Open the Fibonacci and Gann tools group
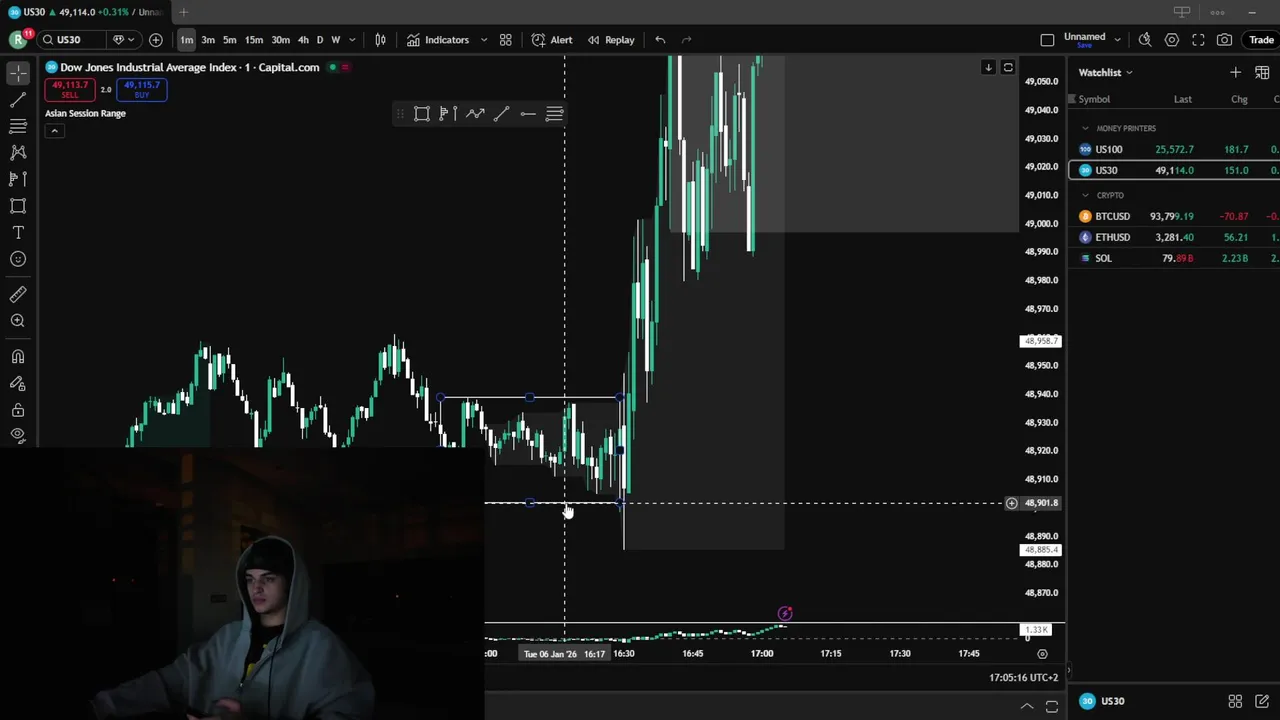The width and height of the screenshot is (1280, 720). point(18,126)
